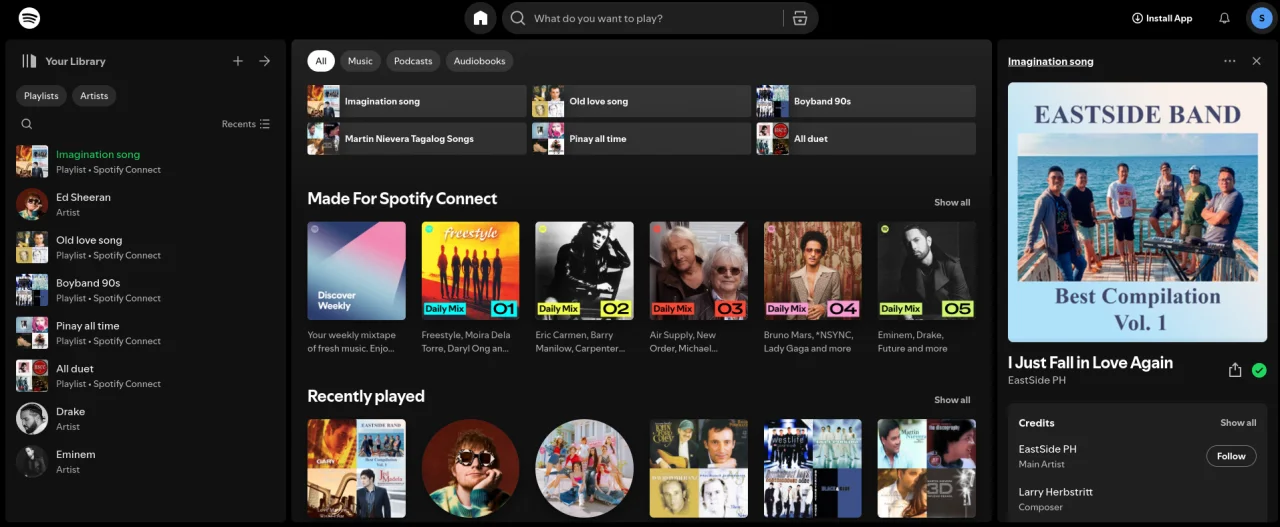
Task: Expand Your Library with arrow icon
Action: 265,61
